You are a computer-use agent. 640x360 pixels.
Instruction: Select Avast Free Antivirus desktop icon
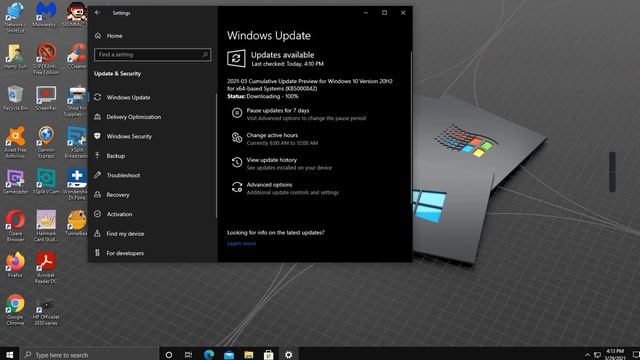pos(15,142)
